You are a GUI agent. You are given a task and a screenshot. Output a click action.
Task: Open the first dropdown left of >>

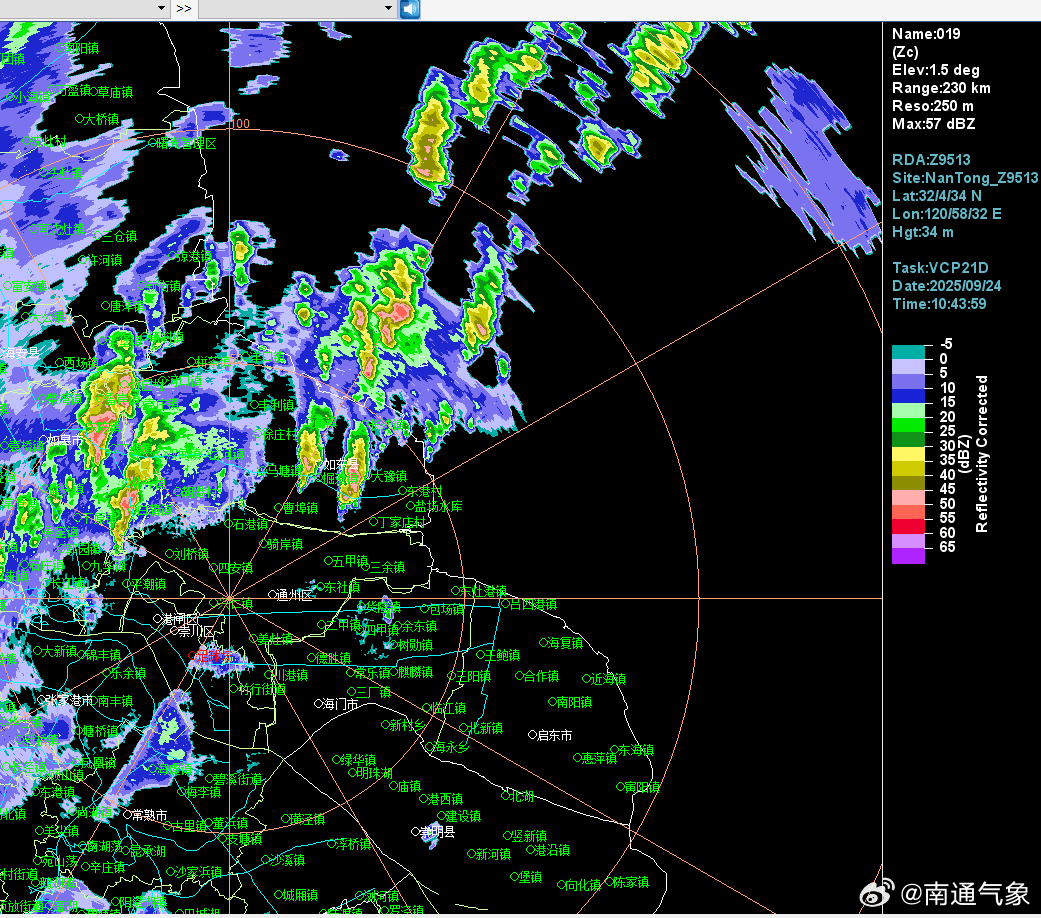point(84,9)
